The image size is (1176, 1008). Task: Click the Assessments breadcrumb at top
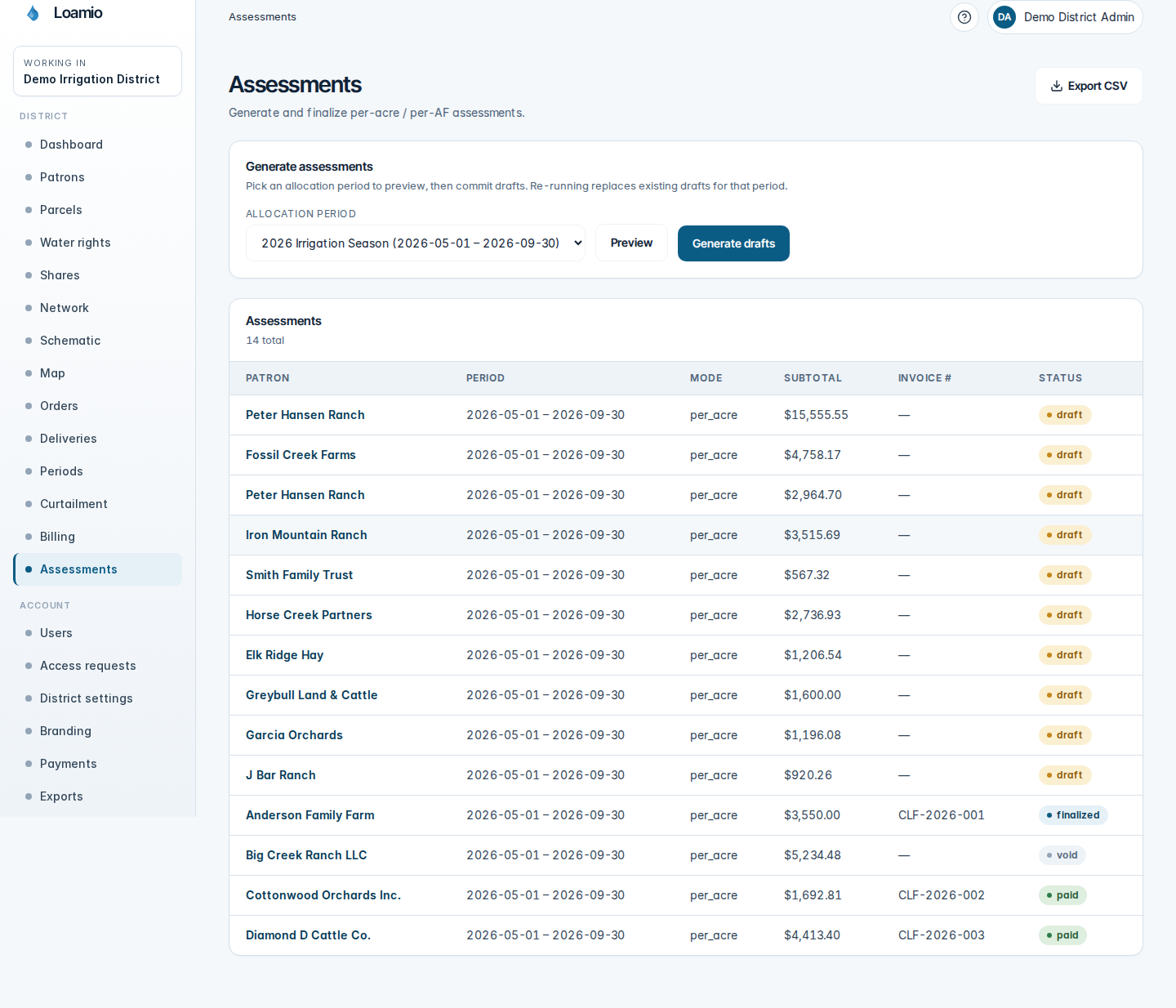(x=262, y=17)
